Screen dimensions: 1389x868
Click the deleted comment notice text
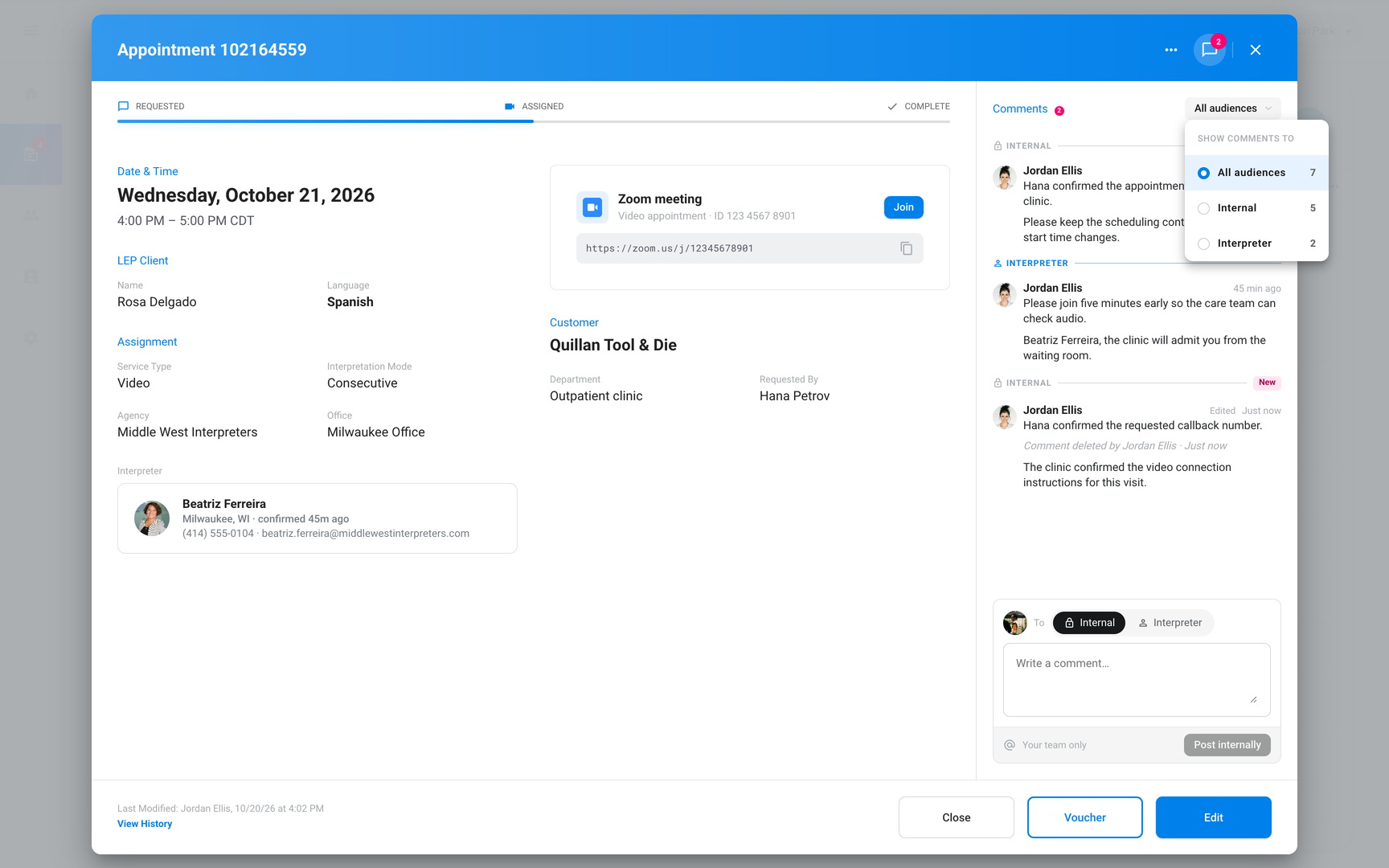(1125, 446)
